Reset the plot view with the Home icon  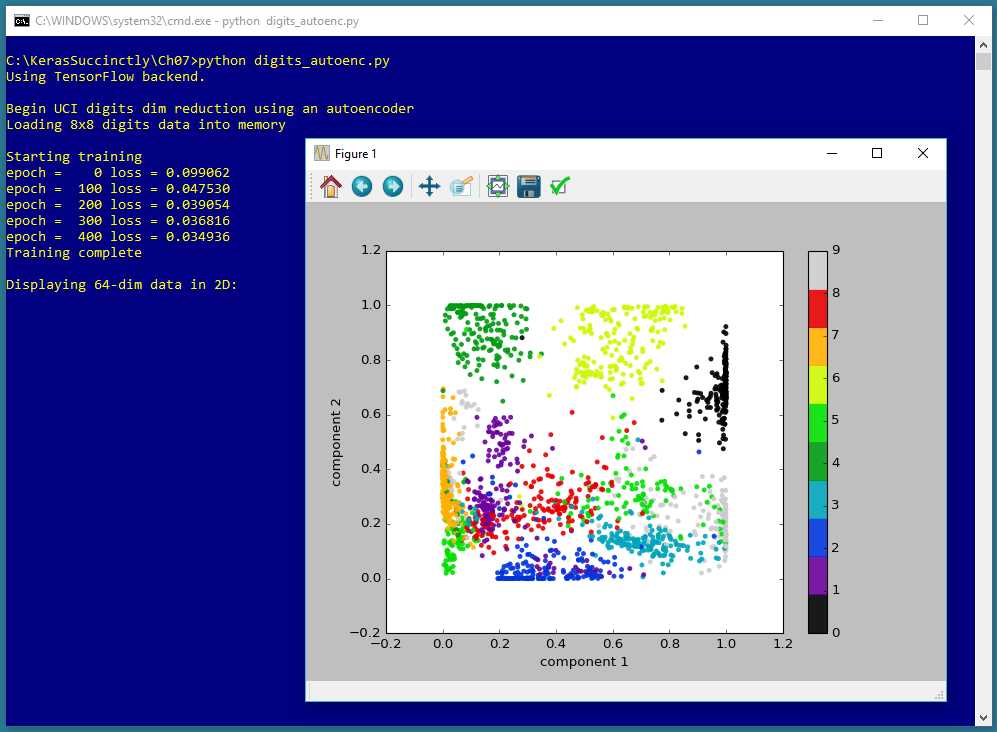coord(330,185)
